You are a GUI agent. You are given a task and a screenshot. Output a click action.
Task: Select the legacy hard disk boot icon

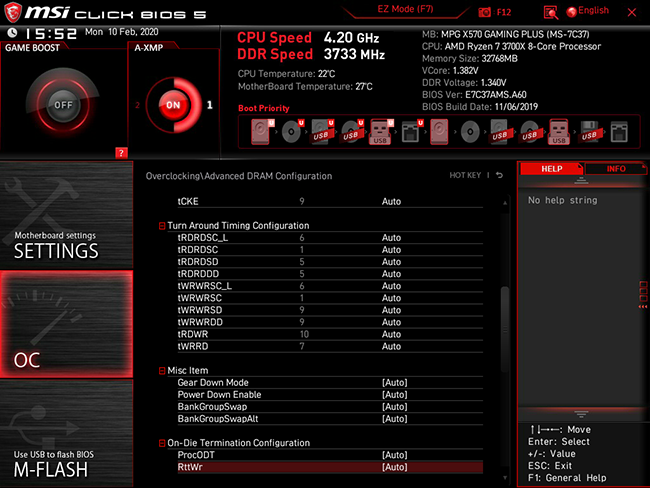pos(439,131)
